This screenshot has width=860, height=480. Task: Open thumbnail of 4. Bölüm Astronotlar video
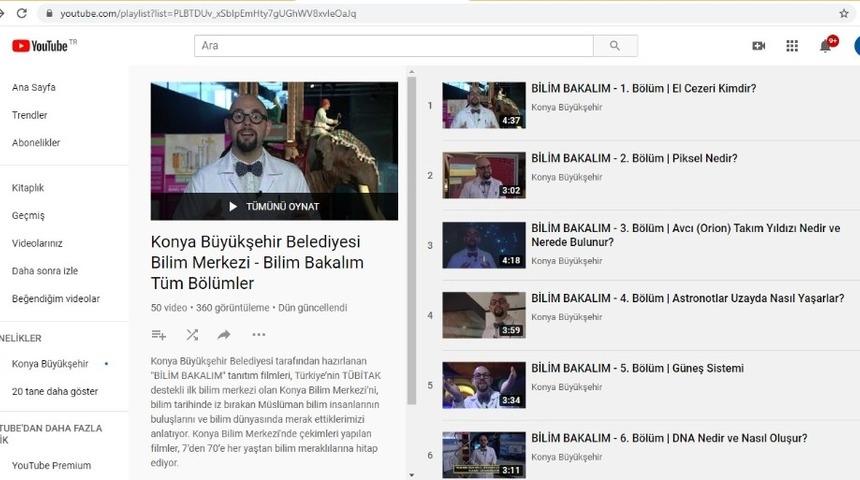pos(484,315)
